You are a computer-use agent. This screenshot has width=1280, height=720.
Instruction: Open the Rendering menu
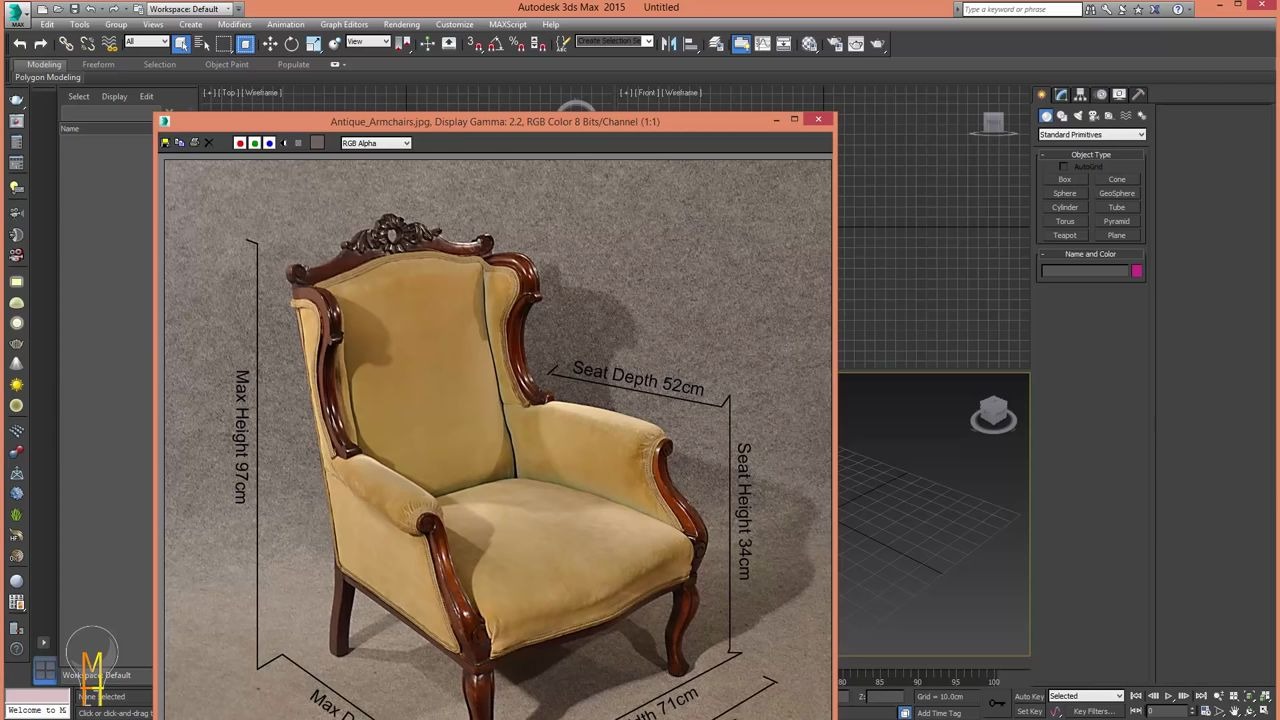pos(401,24)
